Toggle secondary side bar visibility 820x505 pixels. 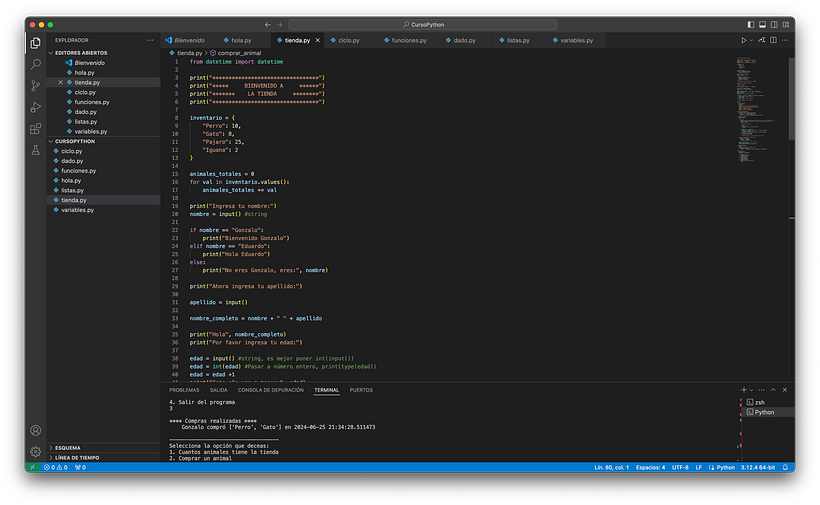click(774, 25)
